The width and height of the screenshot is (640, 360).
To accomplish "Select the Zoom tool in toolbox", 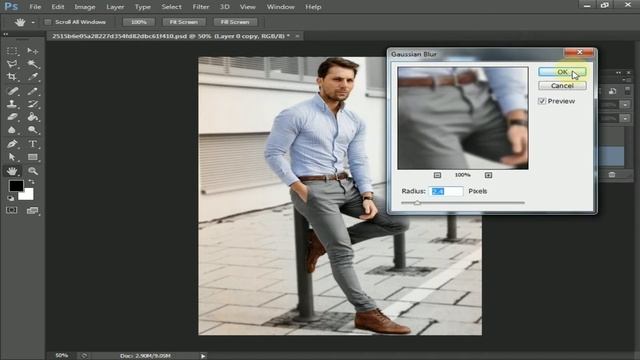I will click(x=32, y=171).
